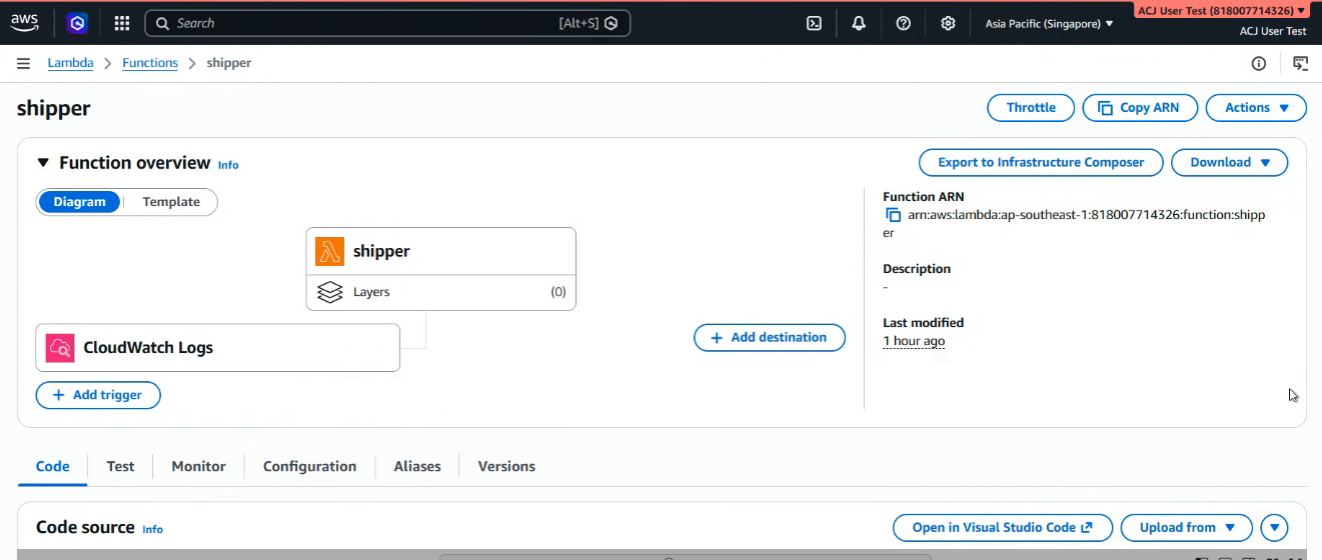Open the Code source Info link
1322x560 pixels.
click(x=152, y=529)
